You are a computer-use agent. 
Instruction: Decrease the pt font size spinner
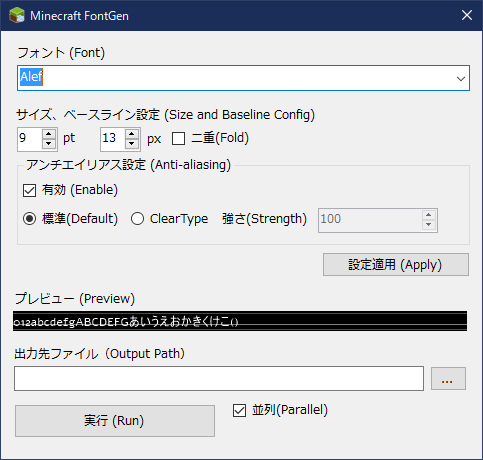pyautogui.click(x=49, y=144)
